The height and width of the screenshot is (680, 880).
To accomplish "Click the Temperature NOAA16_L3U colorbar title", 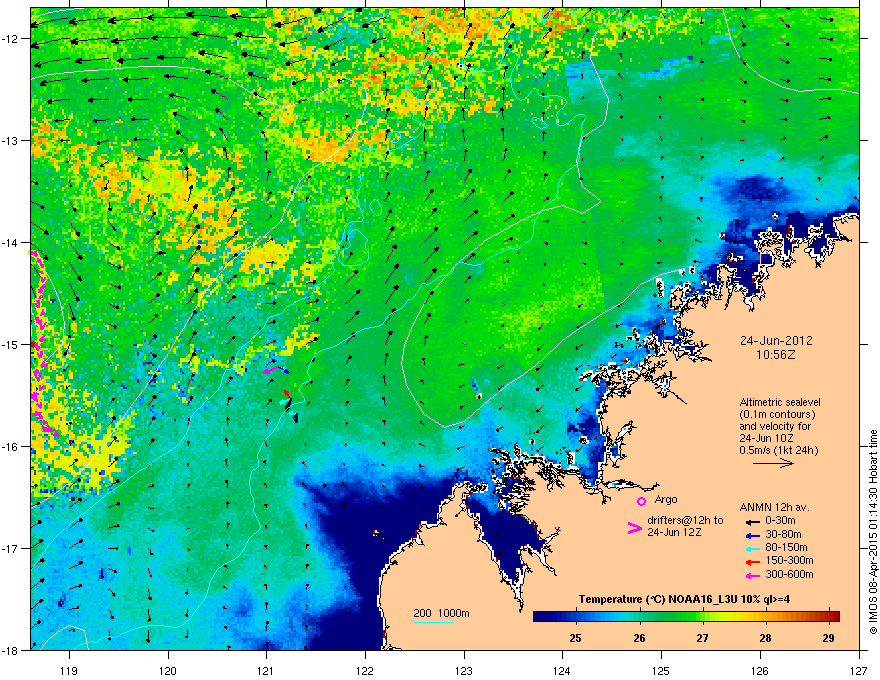I will click(684, 599).
